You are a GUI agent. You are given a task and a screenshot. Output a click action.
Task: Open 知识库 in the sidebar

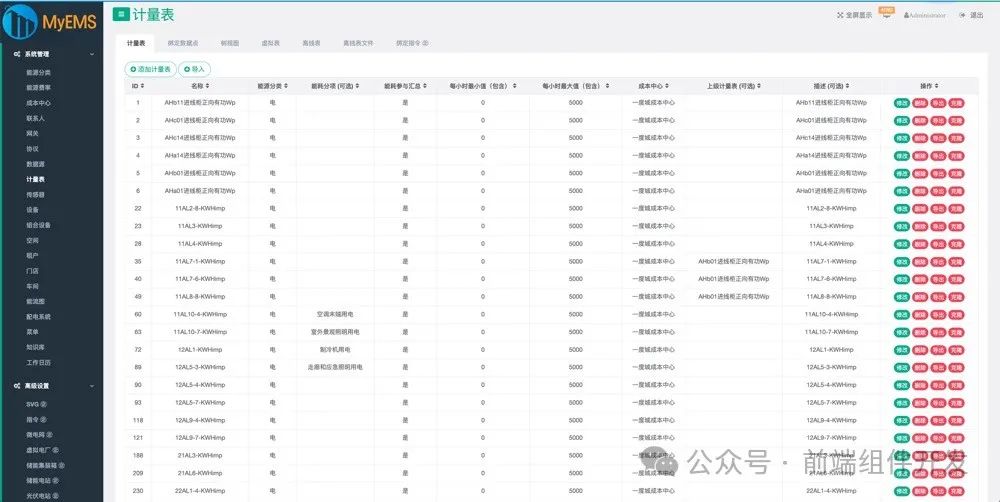[x=36, y=348]
